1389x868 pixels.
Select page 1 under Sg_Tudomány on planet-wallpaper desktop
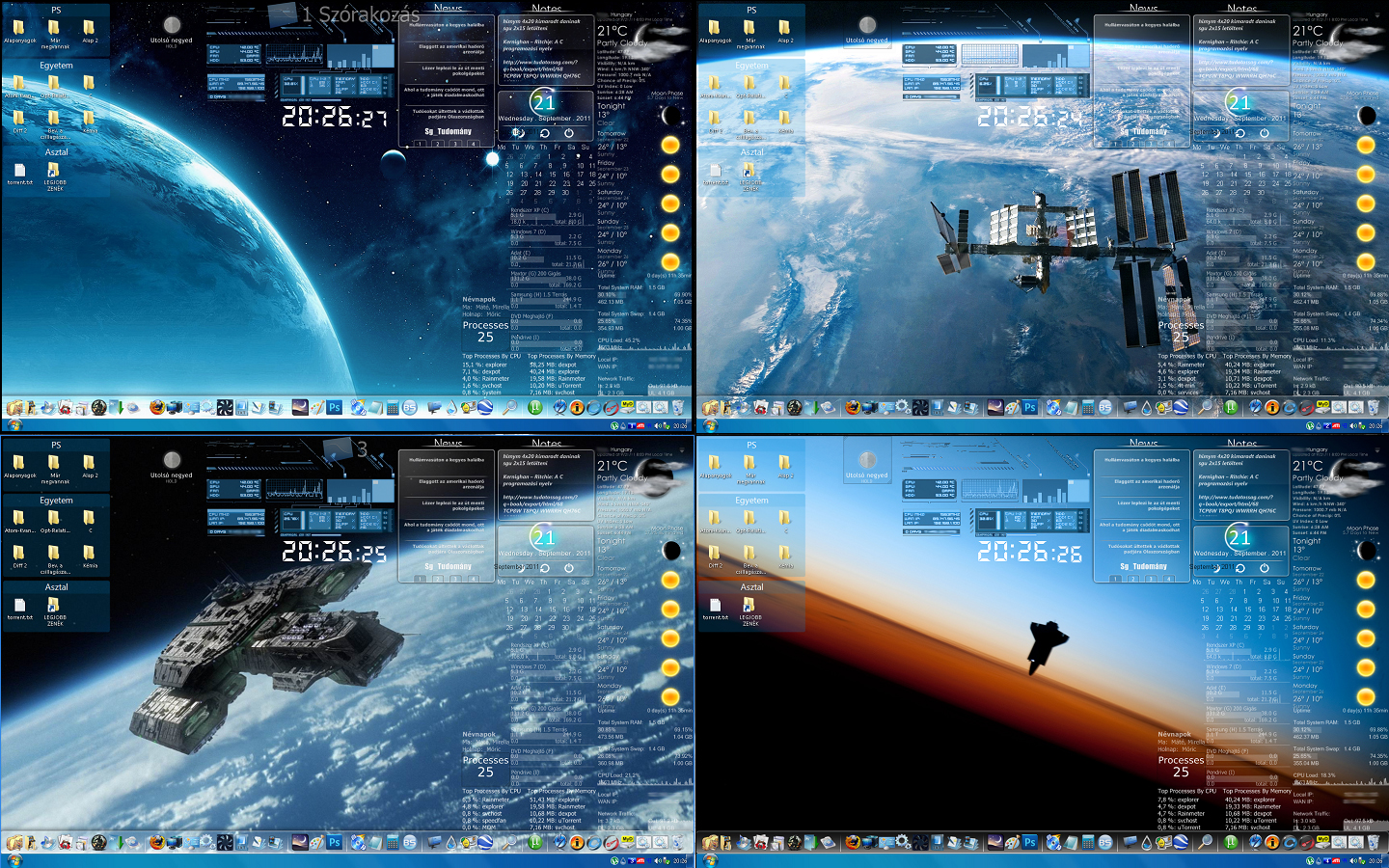pos(420,144)
